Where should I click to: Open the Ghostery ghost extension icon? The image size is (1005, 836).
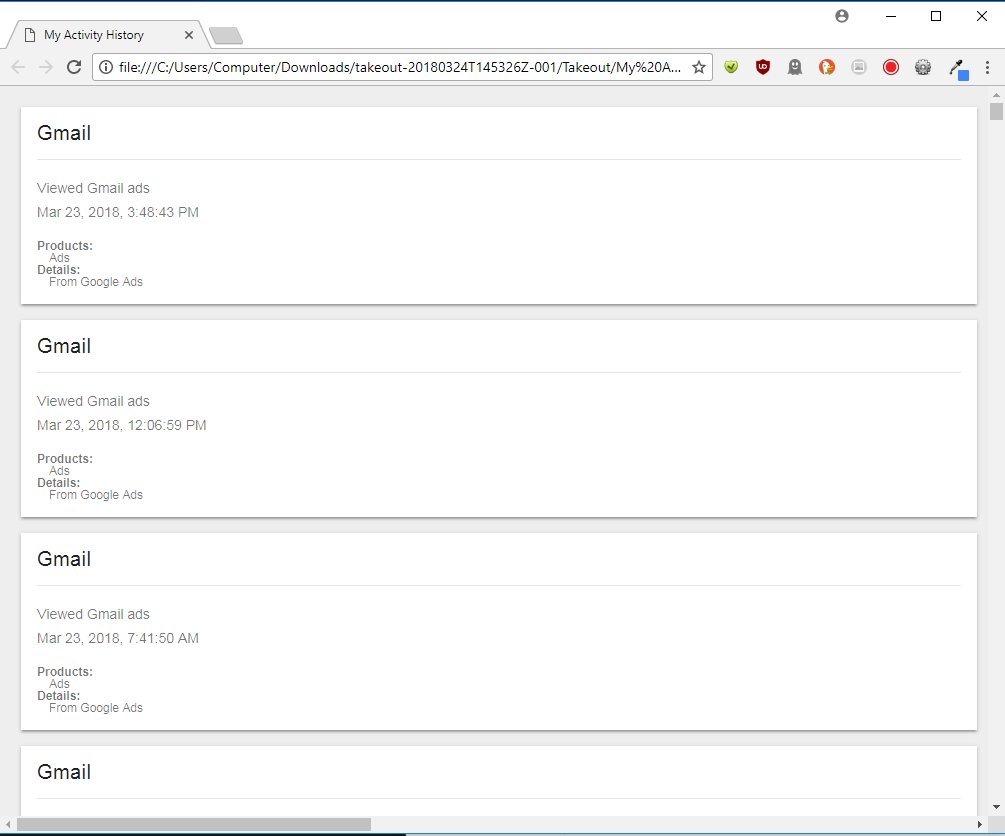tap(795, 67)
